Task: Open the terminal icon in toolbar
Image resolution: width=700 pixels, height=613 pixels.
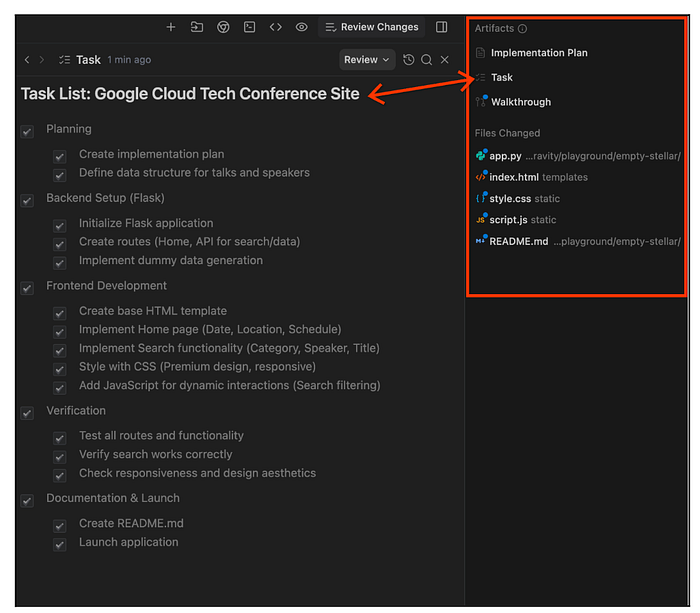Action: pos(250,27)
